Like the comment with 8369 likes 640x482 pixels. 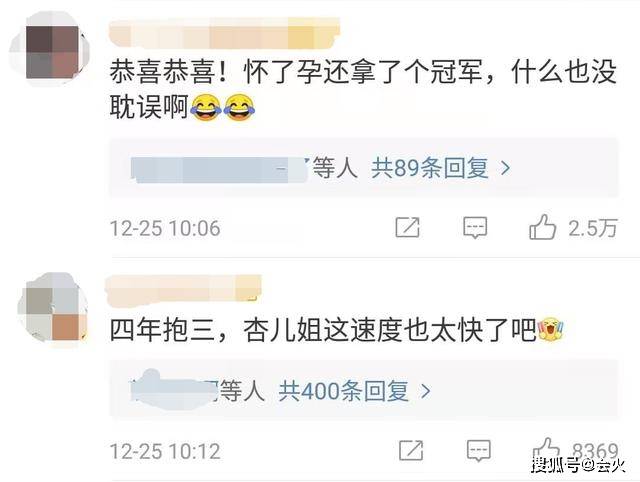click(546, 449)
